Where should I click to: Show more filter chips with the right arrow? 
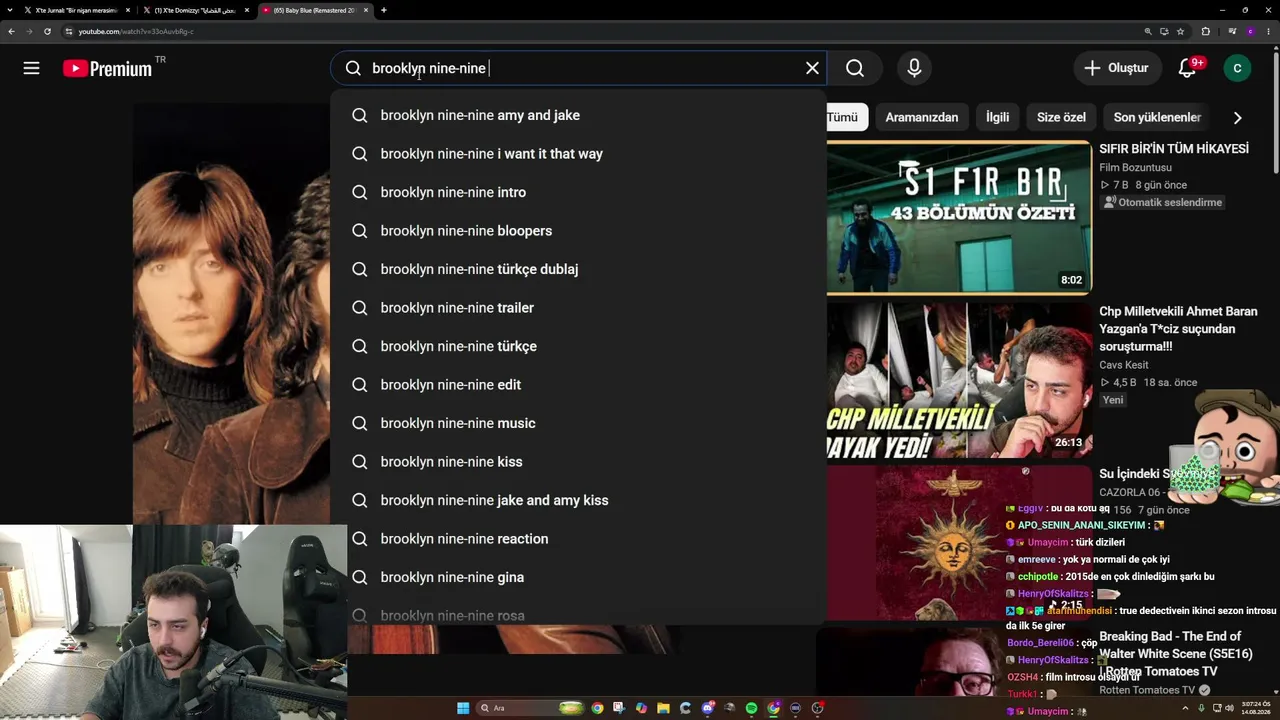[1237, 117]
